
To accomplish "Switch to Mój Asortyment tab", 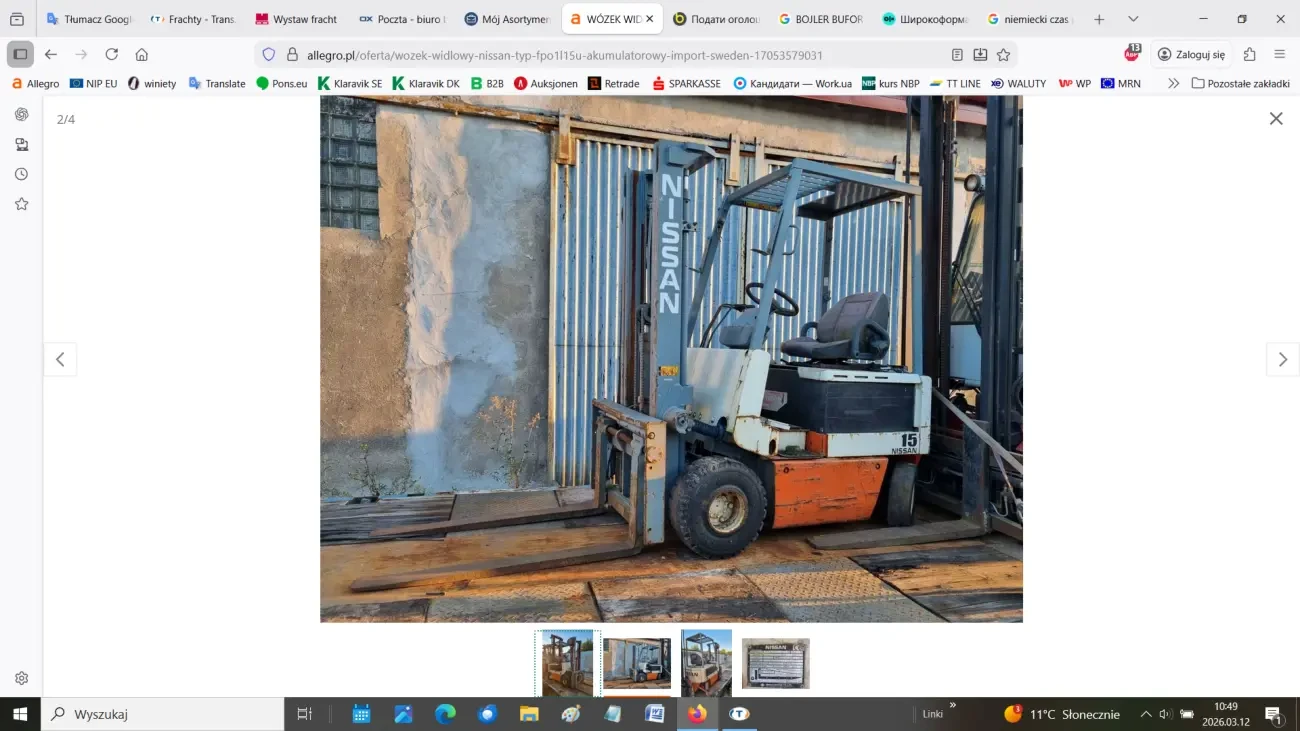I will click(506, 19).
